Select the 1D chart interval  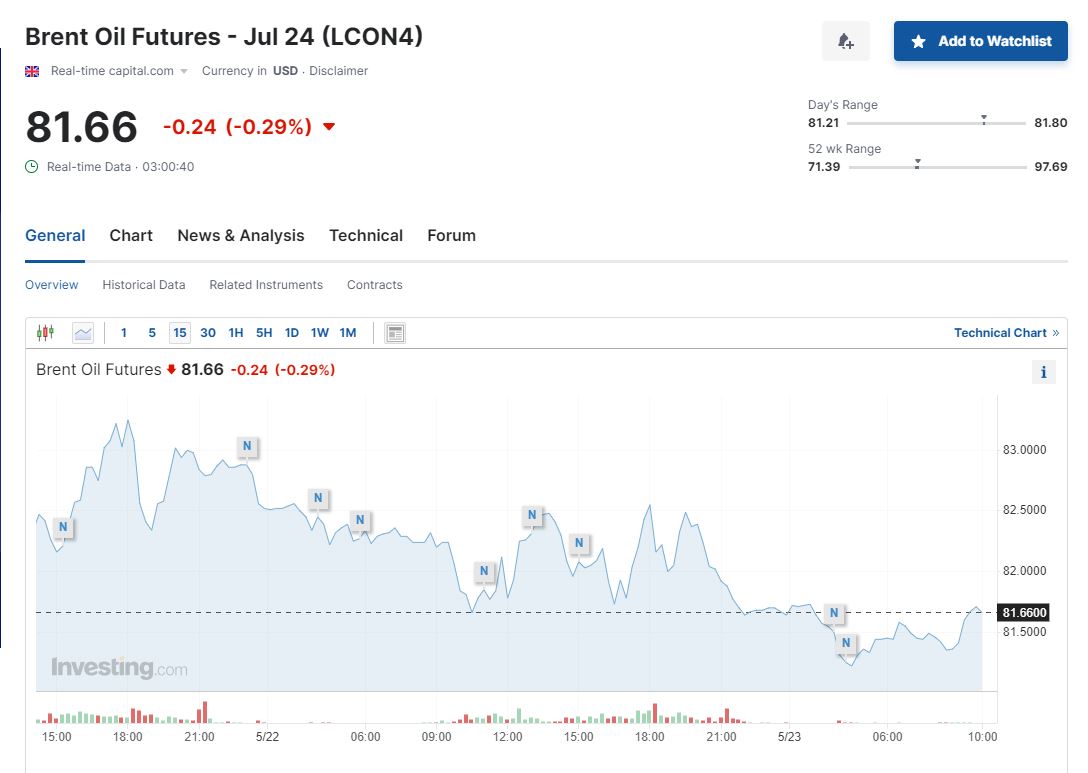pos(291,333)
